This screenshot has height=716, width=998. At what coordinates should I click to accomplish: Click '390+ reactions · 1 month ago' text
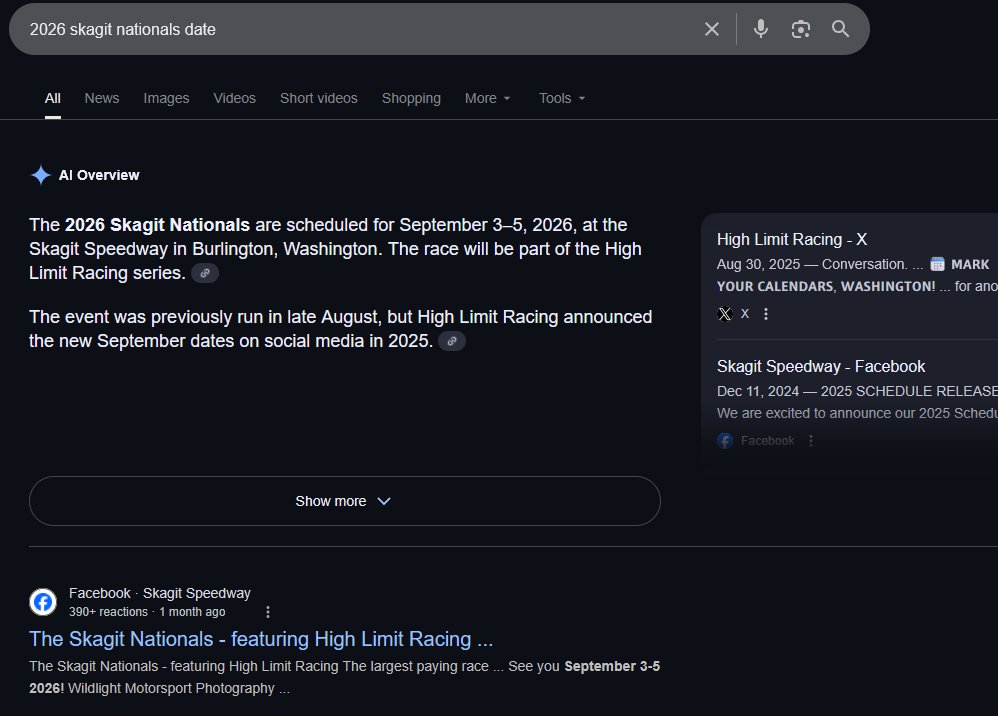147,612
